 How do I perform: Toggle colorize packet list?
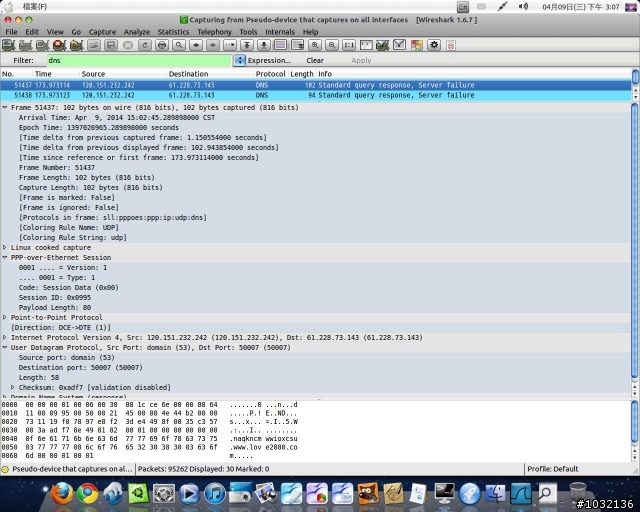point(280,45)
